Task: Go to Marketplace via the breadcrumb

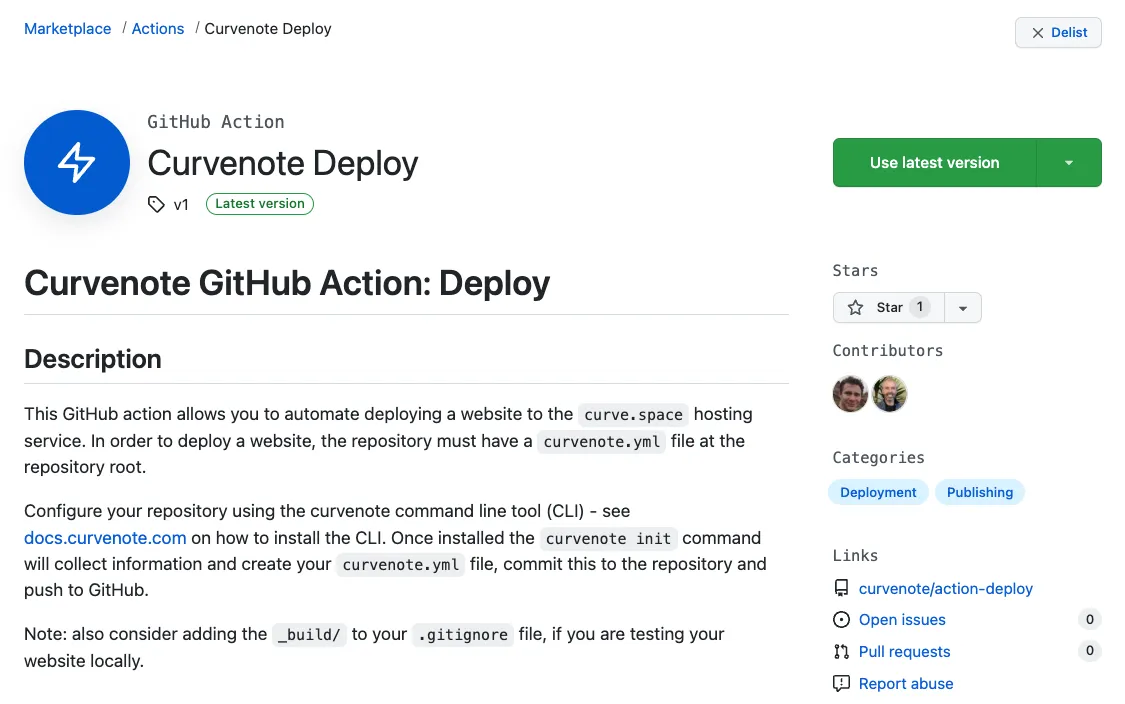Action: [67, 28]
